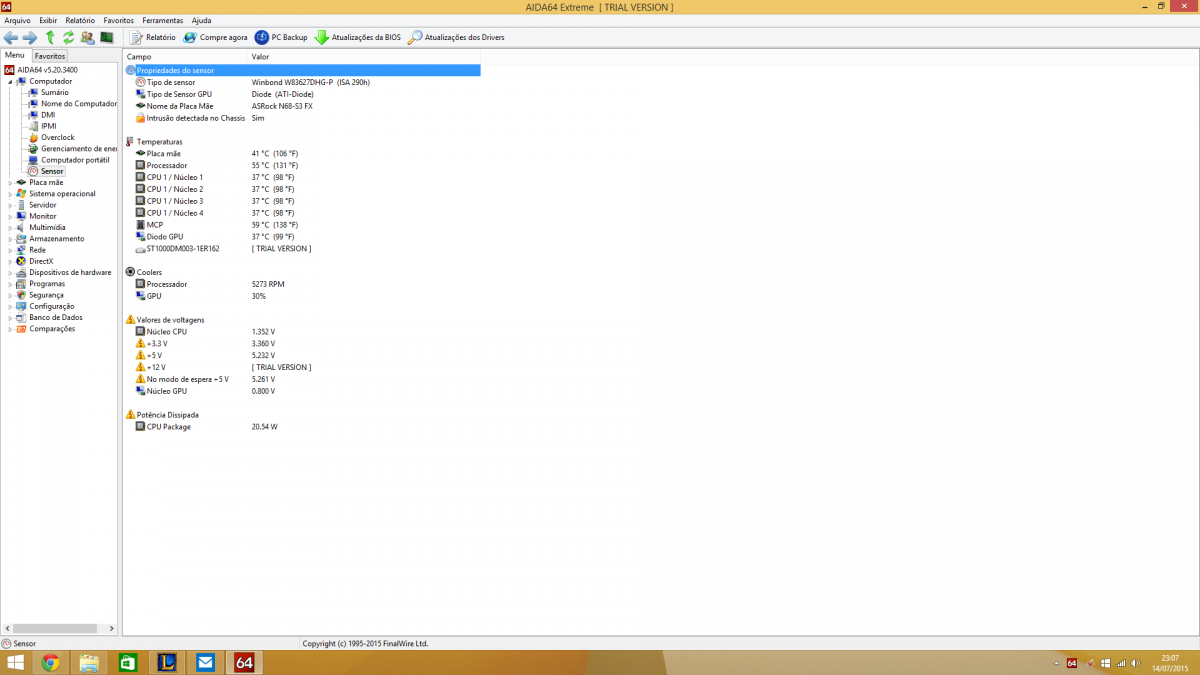The height and width of the screenshot is (675, 1200).
Task: Click the DirectX X icon in the tree
Action: point(21,261)
